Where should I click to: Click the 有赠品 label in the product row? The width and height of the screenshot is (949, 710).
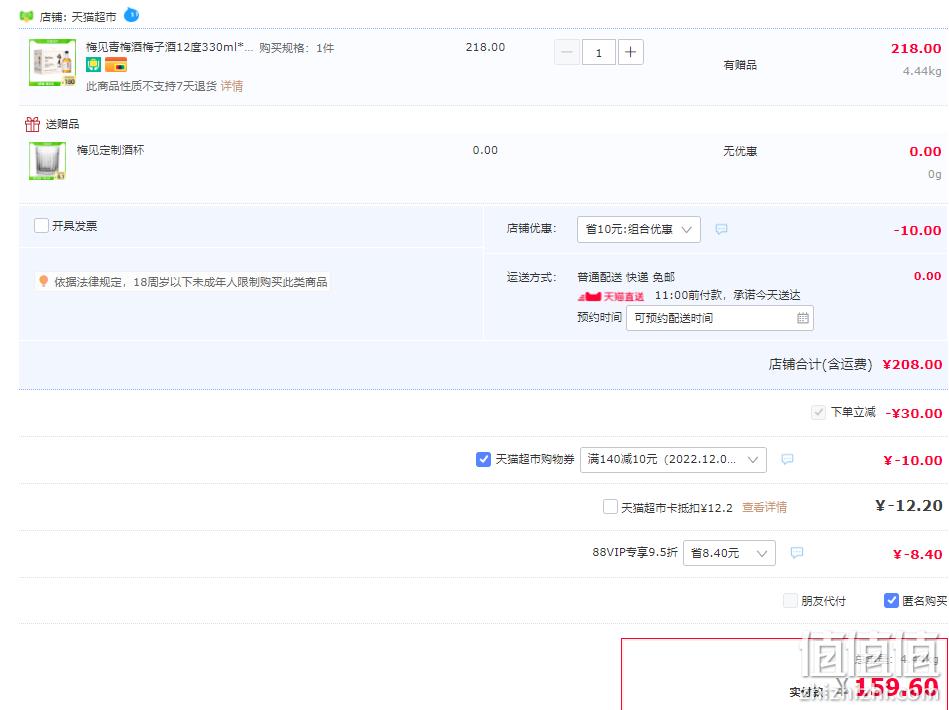pos(740,65)
